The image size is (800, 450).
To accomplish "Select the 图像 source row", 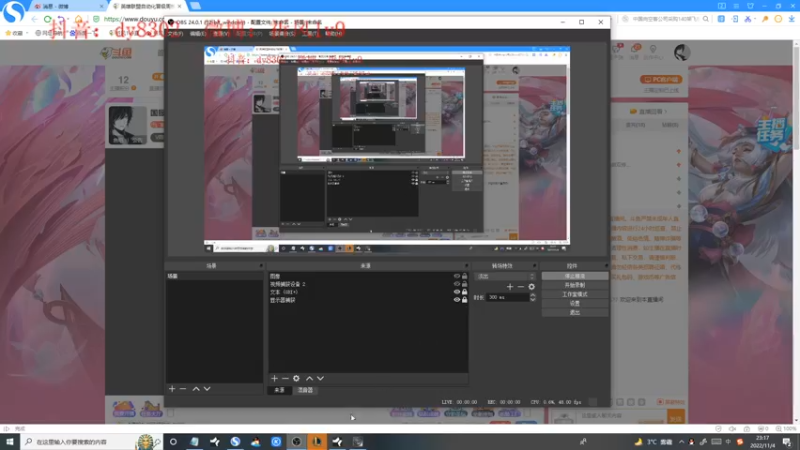I will (x=368, y=276).
